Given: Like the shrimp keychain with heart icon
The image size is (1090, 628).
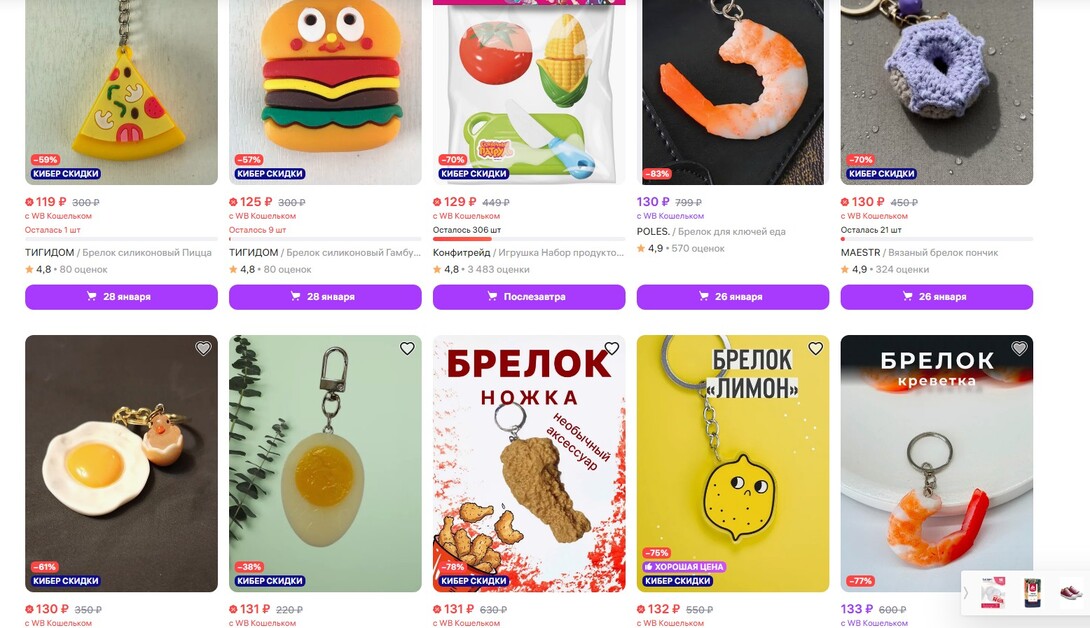Looking at the screenshot, I should 1019,348.
